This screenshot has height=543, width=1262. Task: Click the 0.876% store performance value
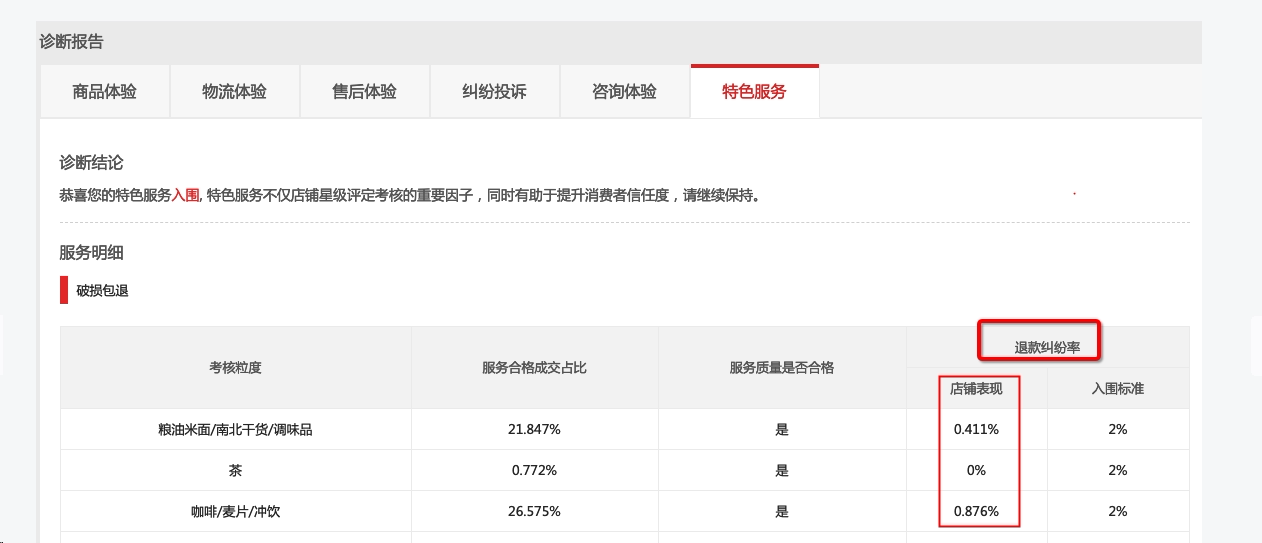point(976,511)
